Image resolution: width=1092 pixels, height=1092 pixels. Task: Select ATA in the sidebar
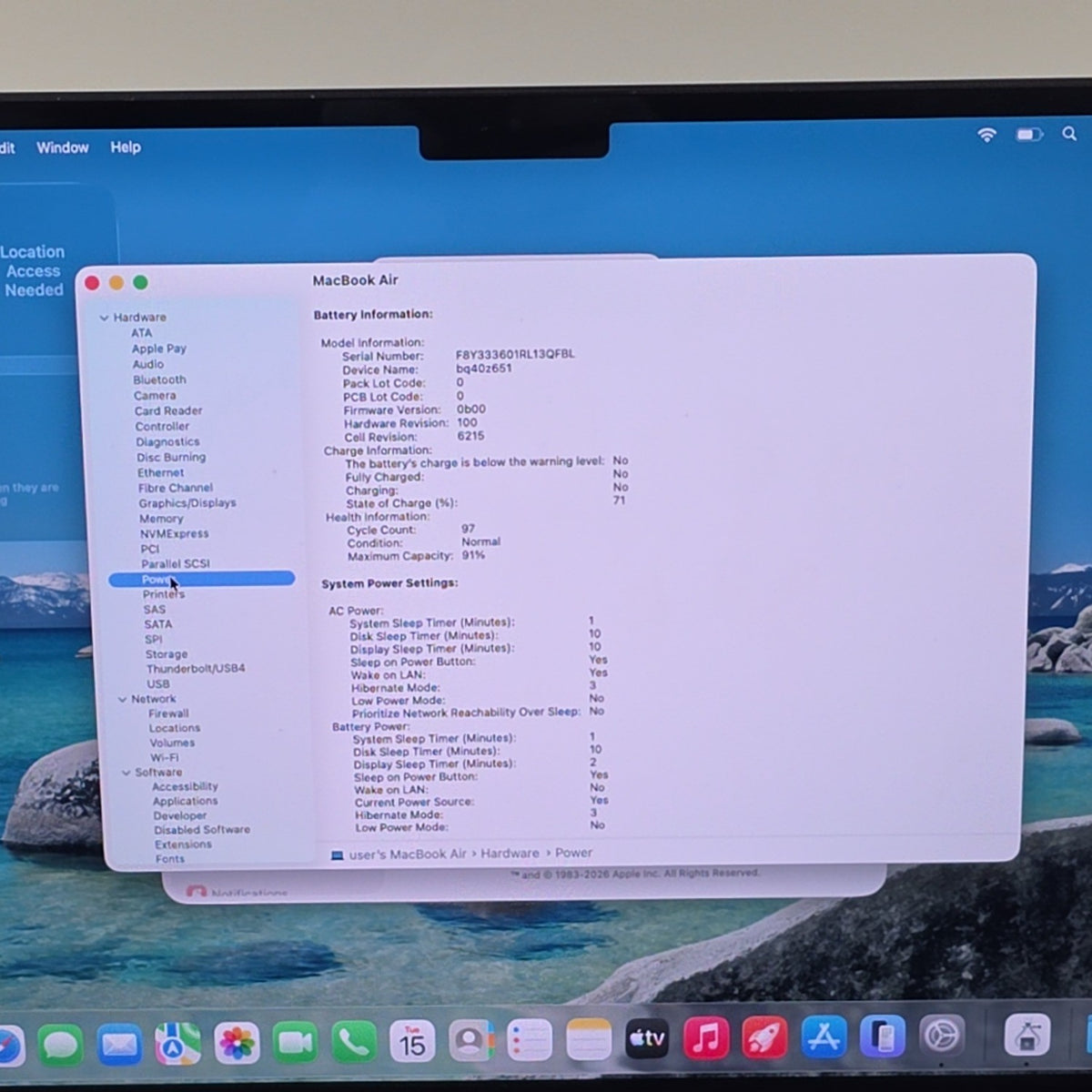click(141, 333)
